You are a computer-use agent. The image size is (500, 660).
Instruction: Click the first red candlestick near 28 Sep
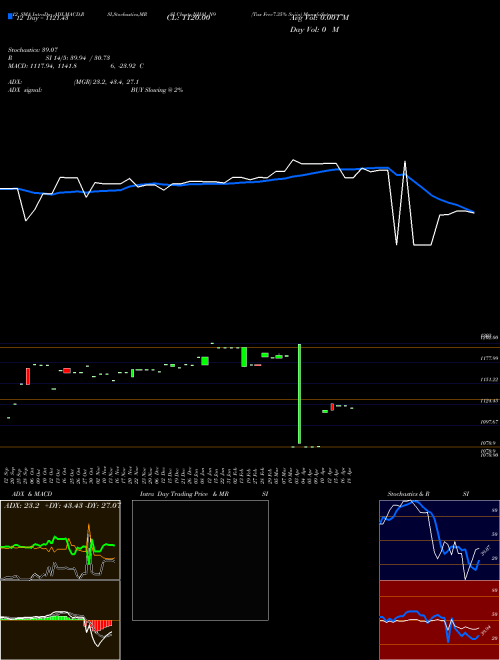[x=28, y=376]
